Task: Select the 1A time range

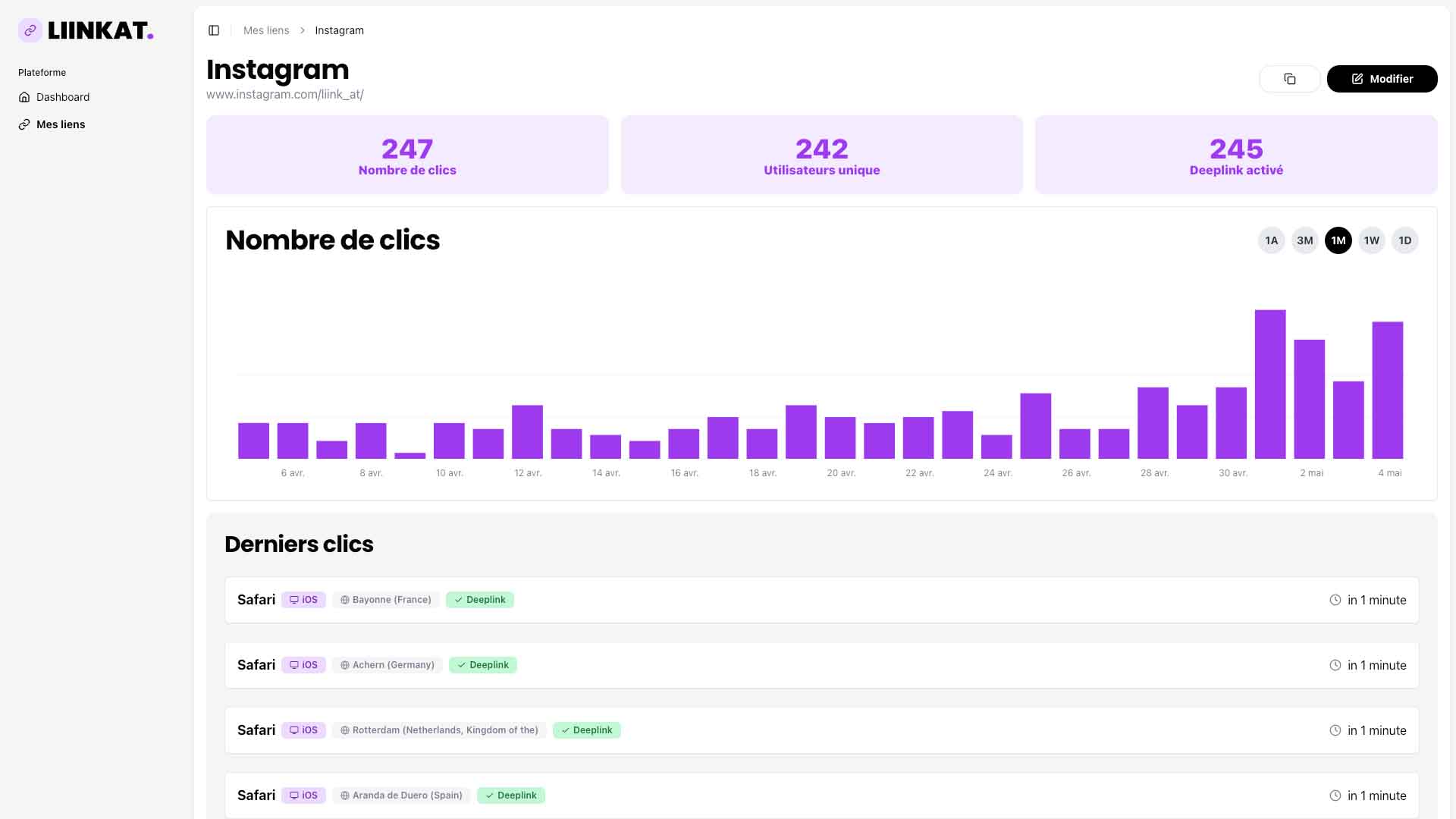Action: click(x=1271, y=240)
